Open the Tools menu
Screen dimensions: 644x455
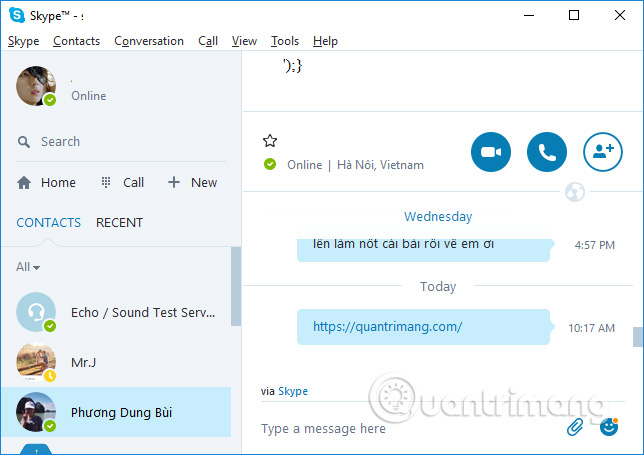click(x=285, y=41)
